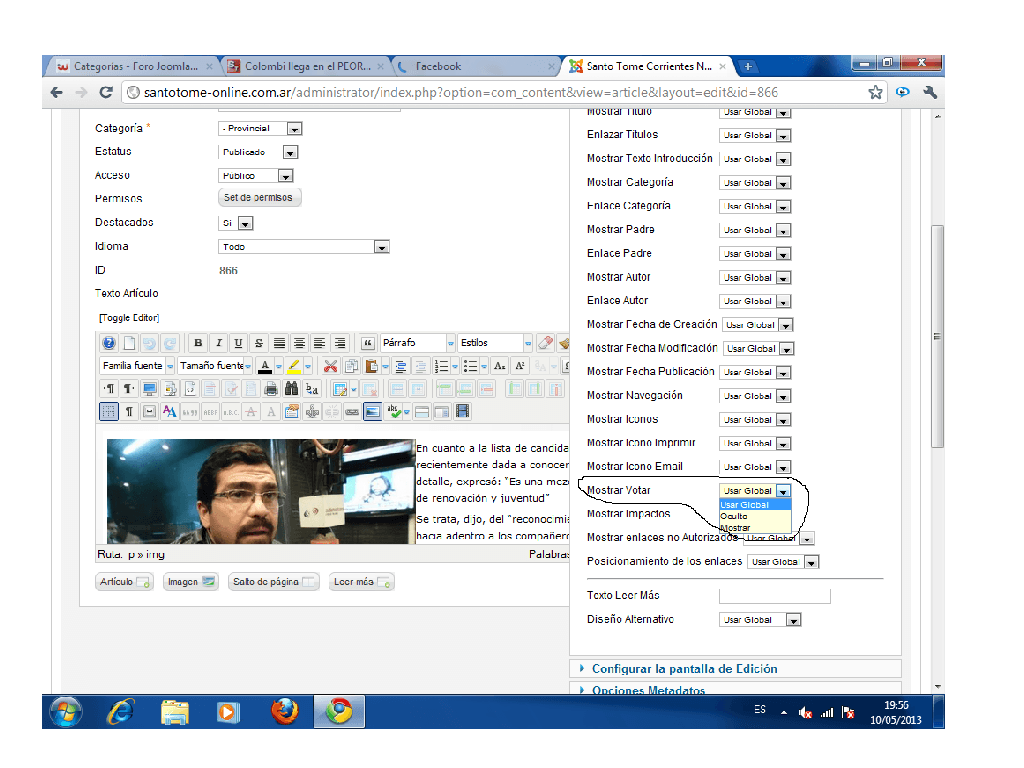The image size is (1024, 768).
Task: Cut selection with scissors icon
Action: pyautogui.click(x=330, y=366)
